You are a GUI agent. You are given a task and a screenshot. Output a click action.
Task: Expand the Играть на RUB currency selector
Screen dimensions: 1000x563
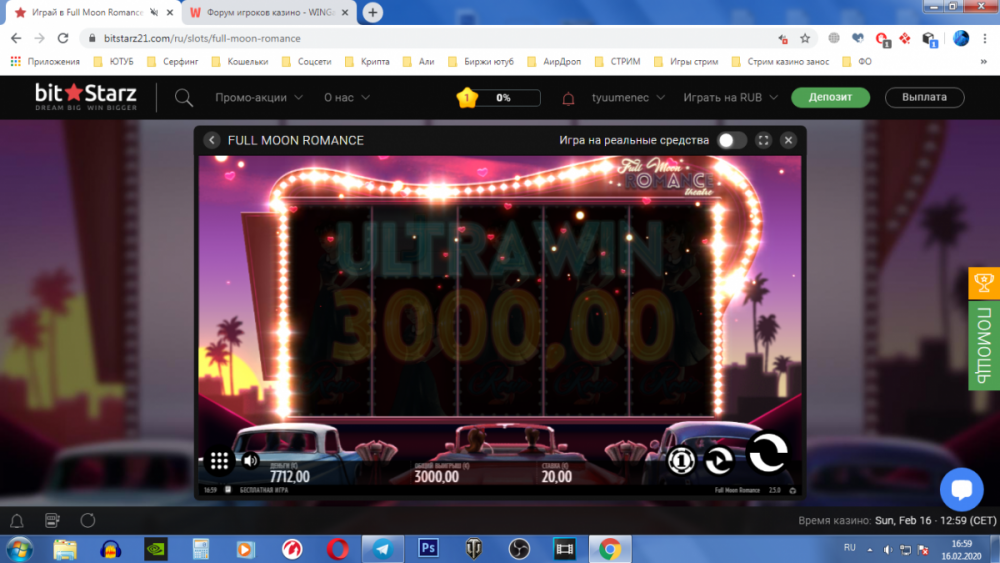point(729,98)
